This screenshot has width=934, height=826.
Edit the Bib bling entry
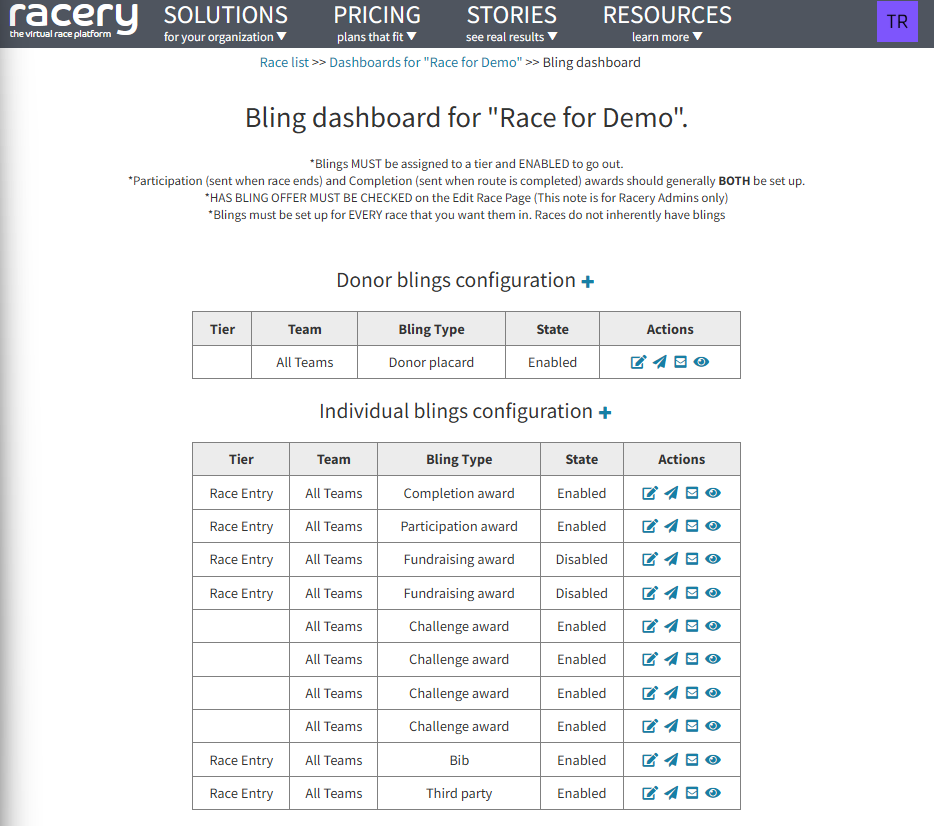(x=649, y=760)
